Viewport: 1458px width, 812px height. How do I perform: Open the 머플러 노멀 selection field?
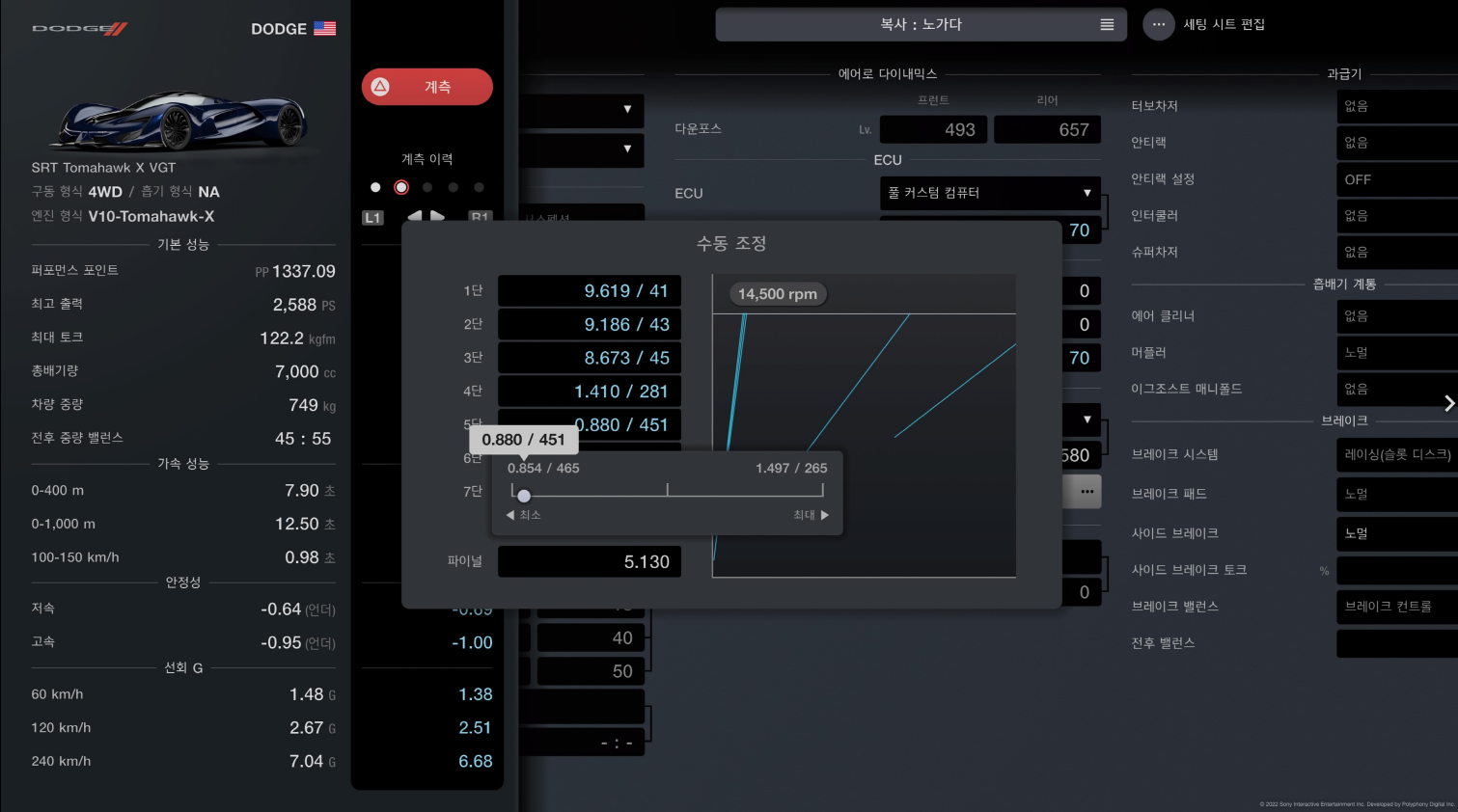click(x=1397, y=353)
